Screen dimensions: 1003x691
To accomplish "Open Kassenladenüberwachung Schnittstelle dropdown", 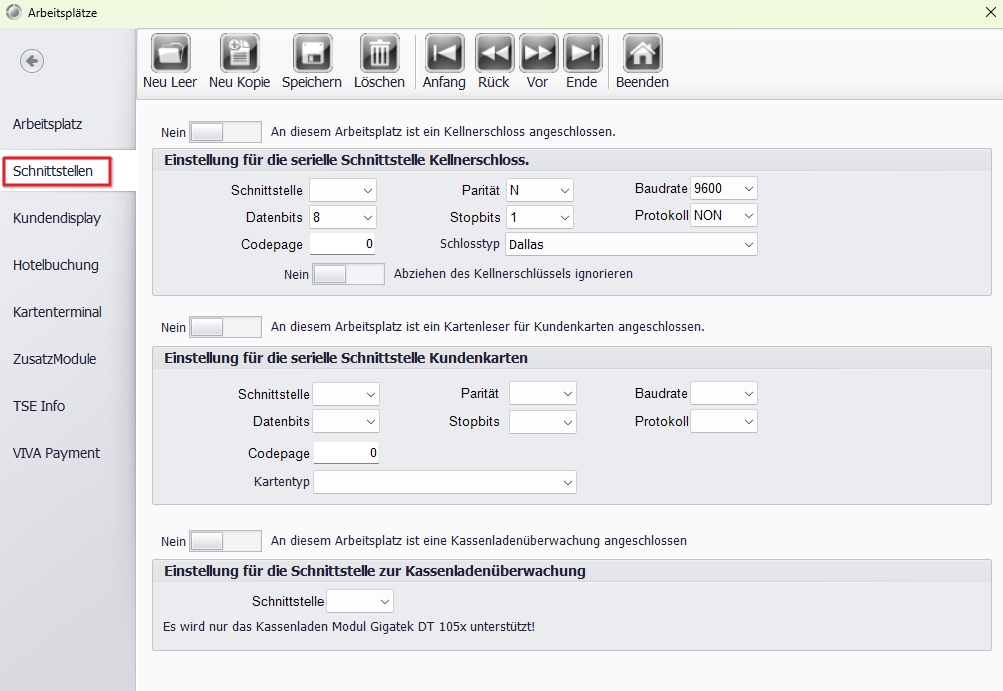I will (359, 601).
